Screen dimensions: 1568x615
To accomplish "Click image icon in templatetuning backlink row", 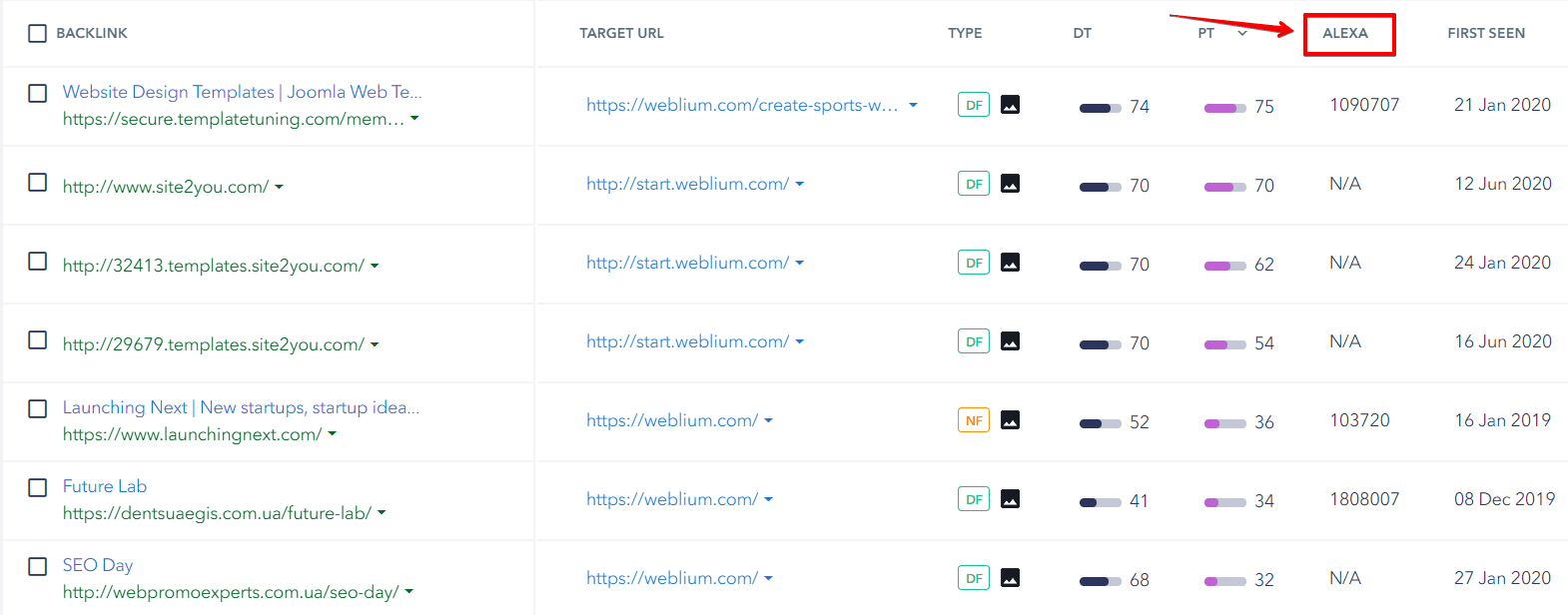I will [x=1010, y=105].
